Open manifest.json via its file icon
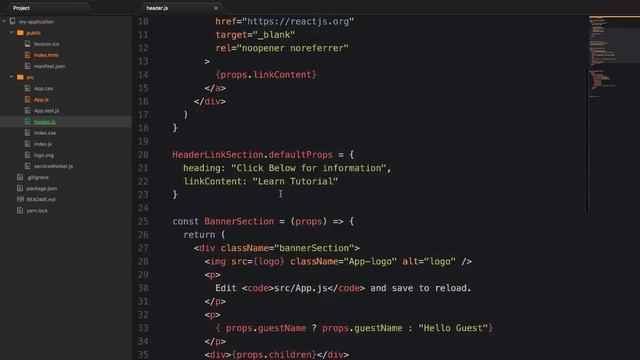Viewport: 640px width, 360px height. [27, 66]
